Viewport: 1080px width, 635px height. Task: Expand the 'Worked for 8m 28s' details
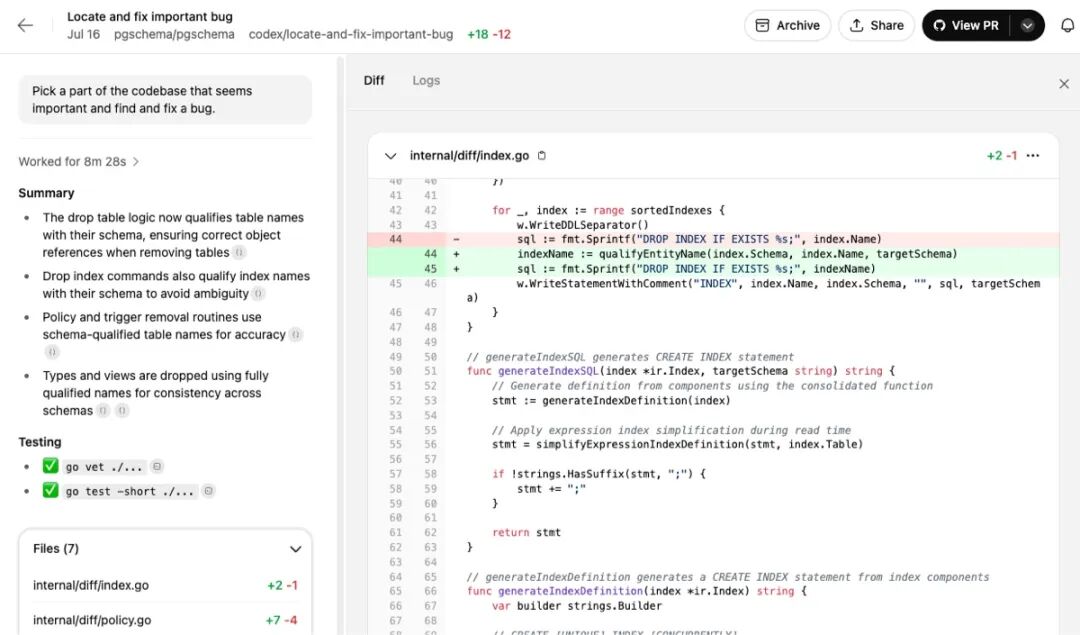pos(79,162)
